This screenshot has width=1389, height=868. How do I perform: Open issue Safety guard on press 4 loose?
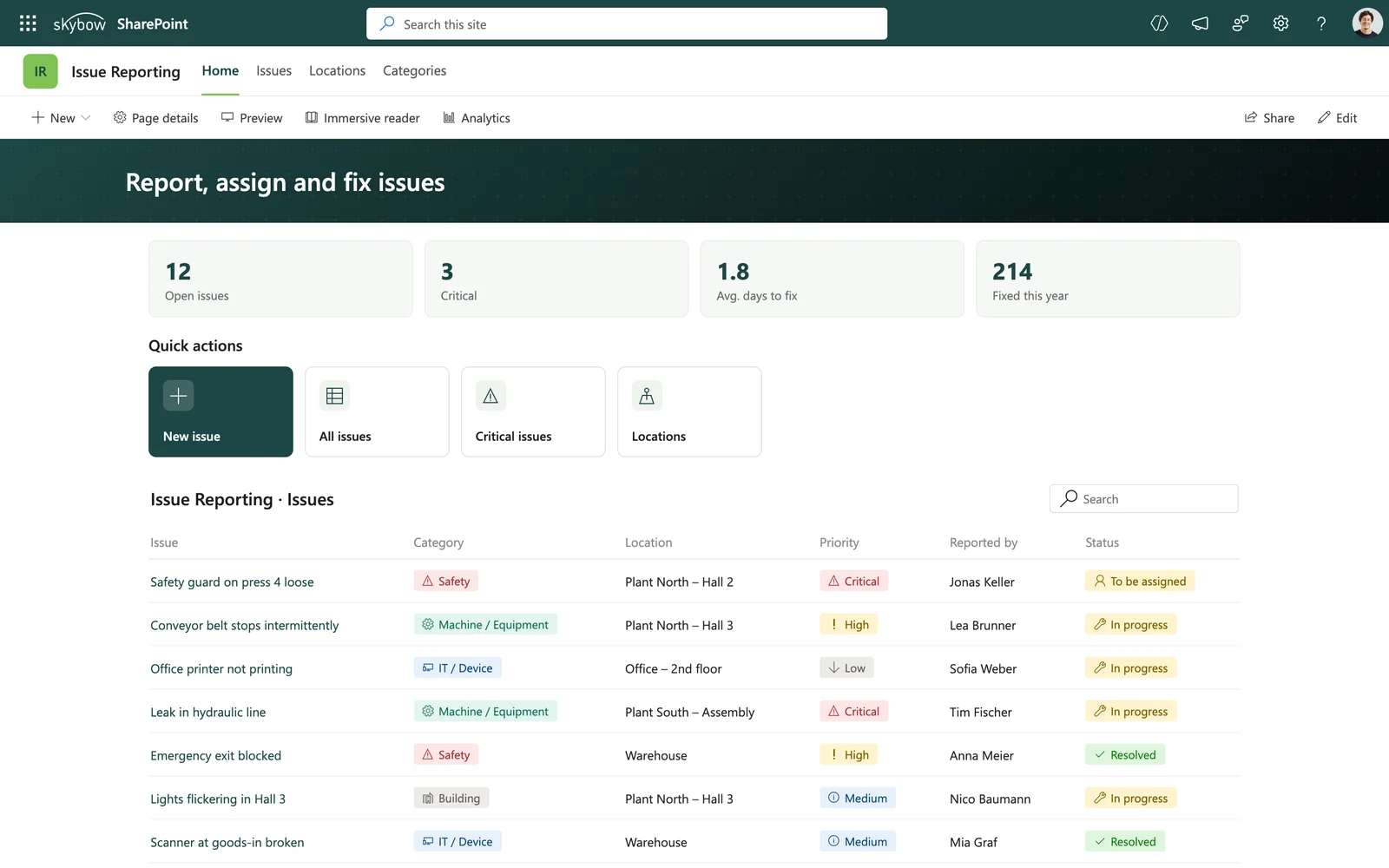(x=232, y=582)
